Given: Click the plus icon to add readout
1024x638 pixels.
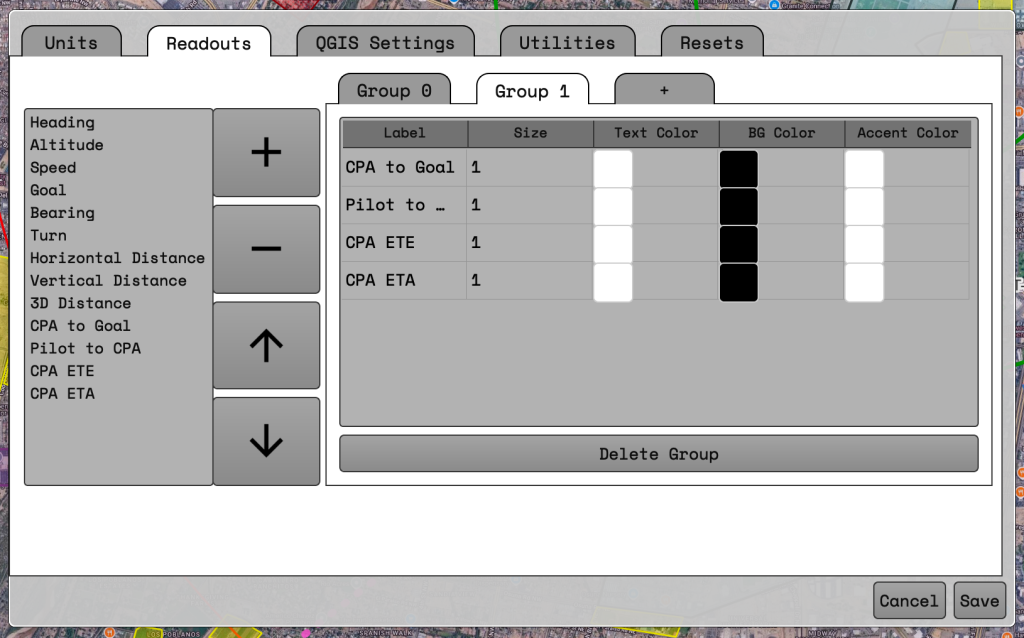Looking at the screenshot, I should point(266,153).
